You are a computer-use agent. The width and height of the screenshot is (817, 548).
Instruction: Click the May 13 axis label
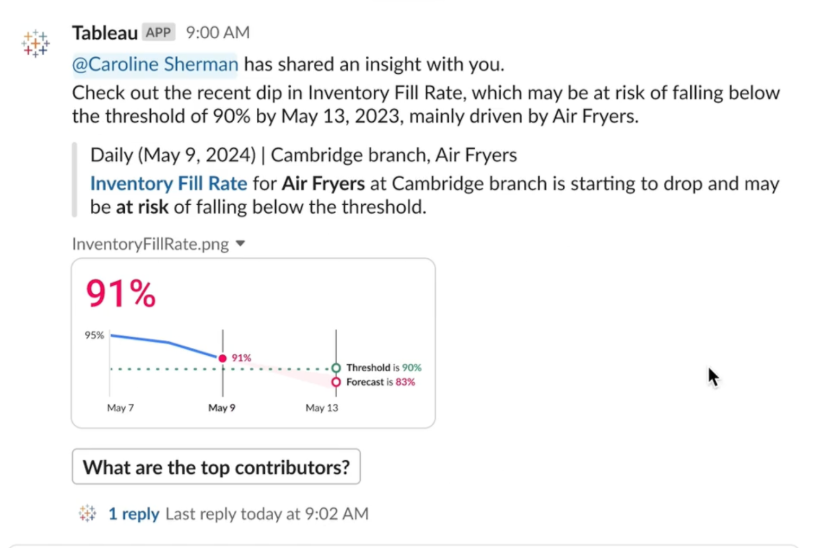pos(321,408)
